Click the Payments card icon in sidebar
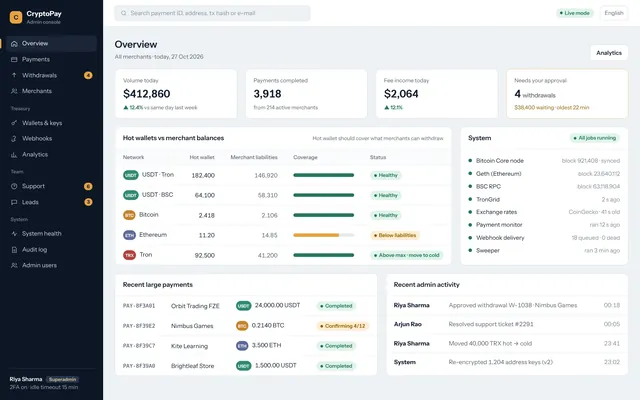Screen dimensions: 640x400 14,60
